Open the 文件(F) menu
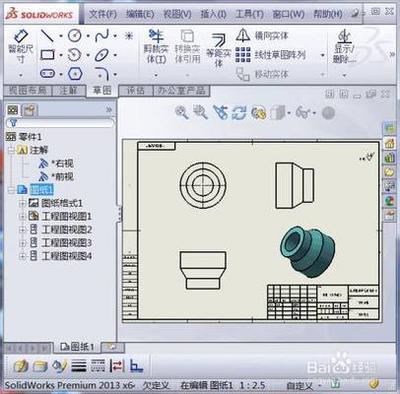This screenshot has height=394, width=400. point(103,14)
